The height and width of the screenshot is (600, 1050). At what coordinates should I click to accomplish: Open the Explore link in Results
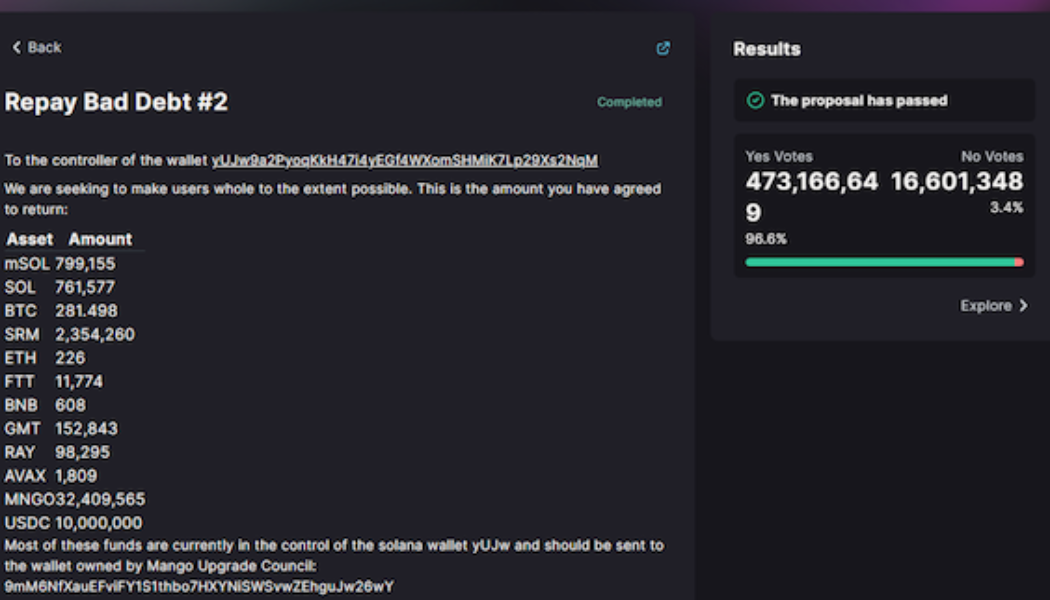tap(986, 306)
